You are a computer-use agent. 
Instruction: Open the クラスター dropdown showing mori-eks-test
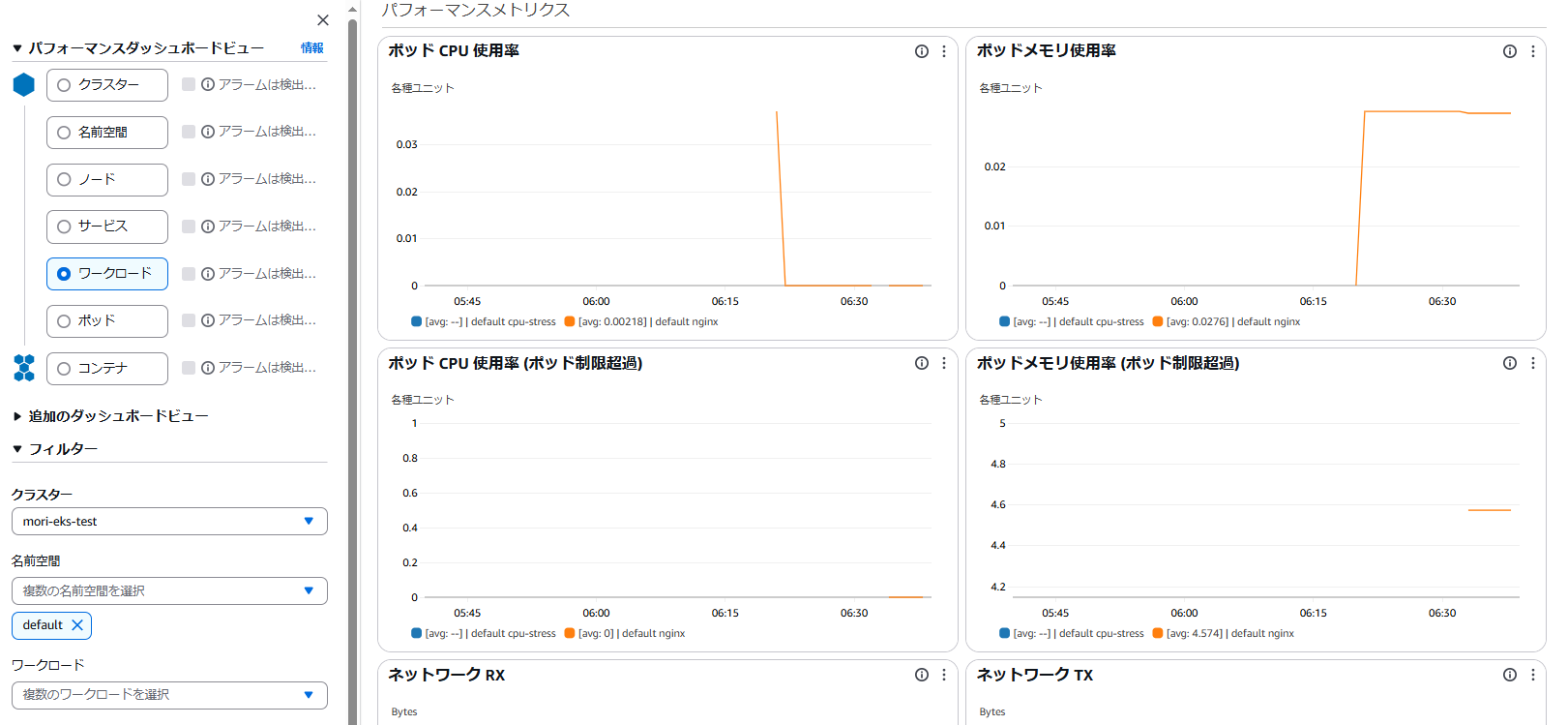[169, 521]
